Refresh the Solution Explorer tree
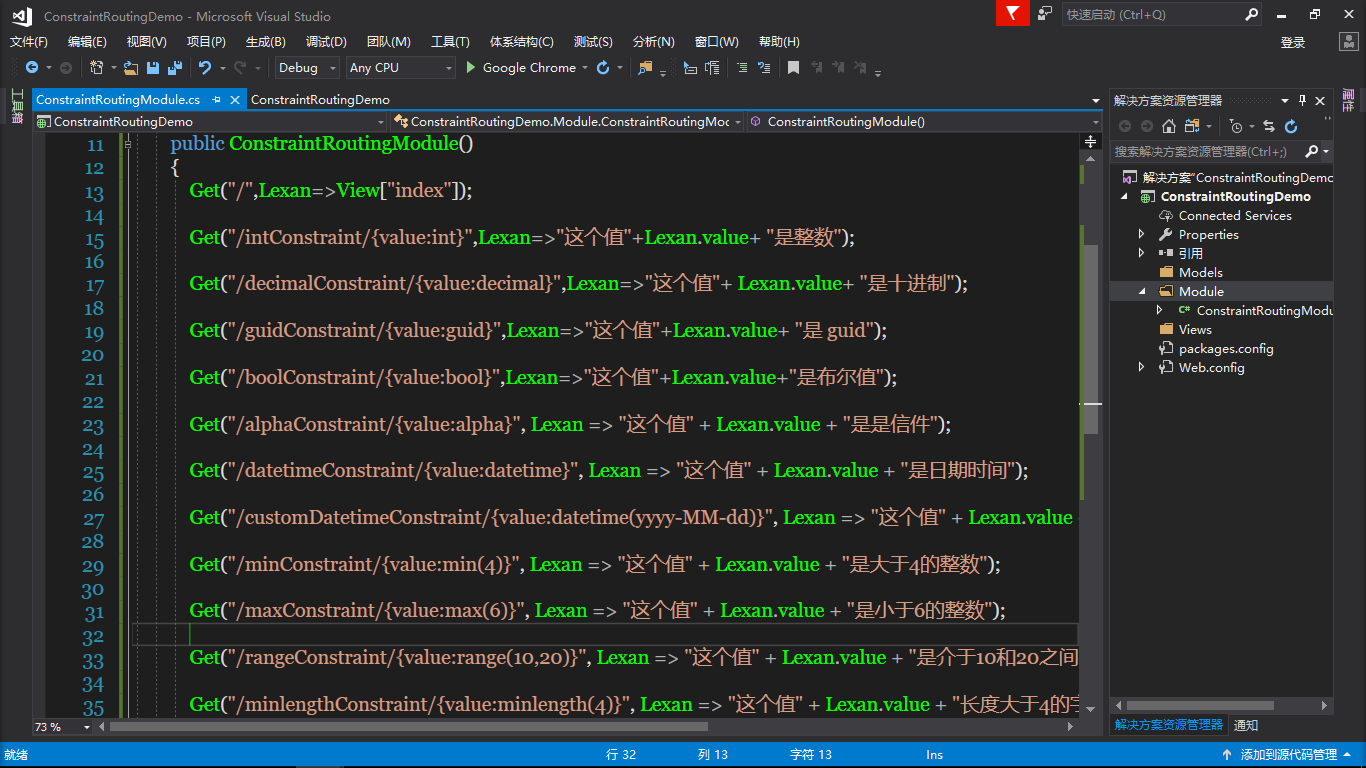Screen dimensions: 1366x768 tap(1291, 126)
